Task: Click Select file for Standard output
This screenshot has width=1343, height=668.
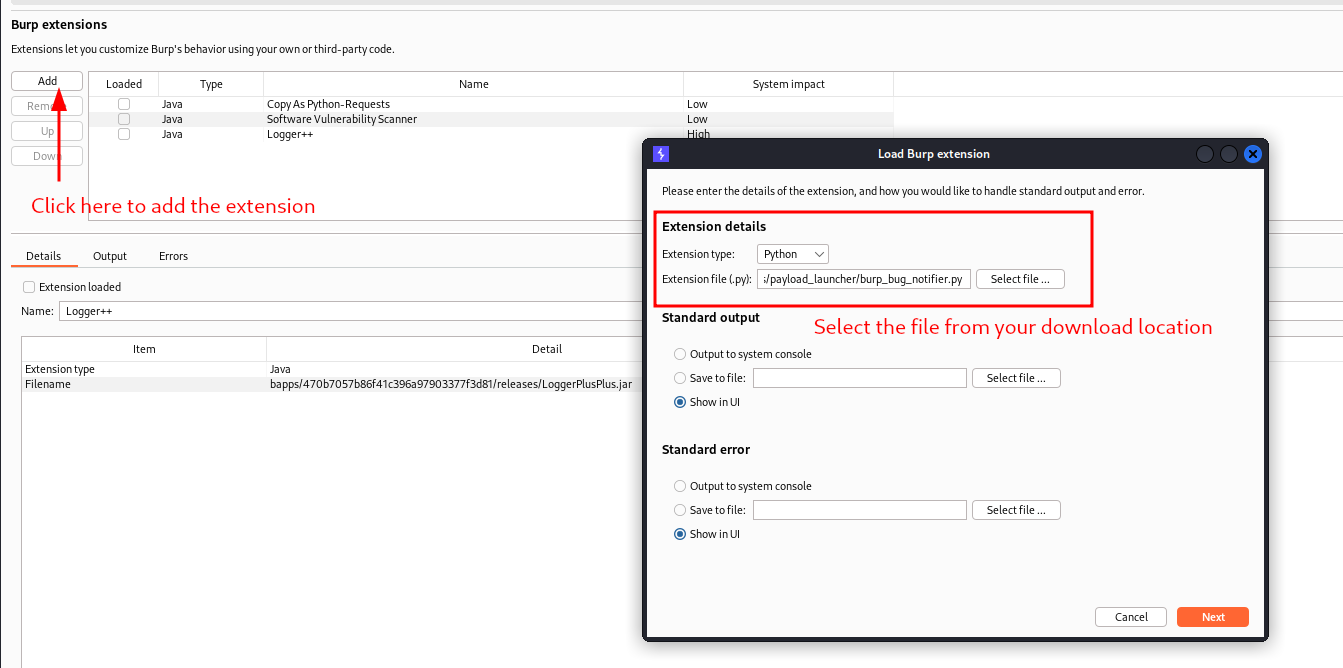Action: click(x=1016, y=378)
